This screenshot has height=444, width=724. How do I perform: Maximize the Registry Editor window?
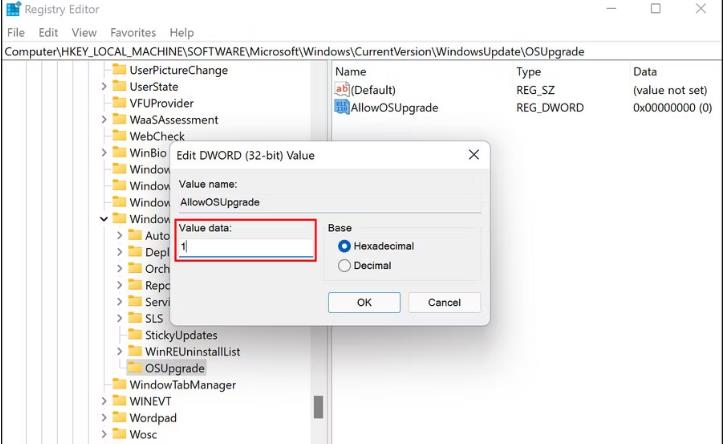656,9
